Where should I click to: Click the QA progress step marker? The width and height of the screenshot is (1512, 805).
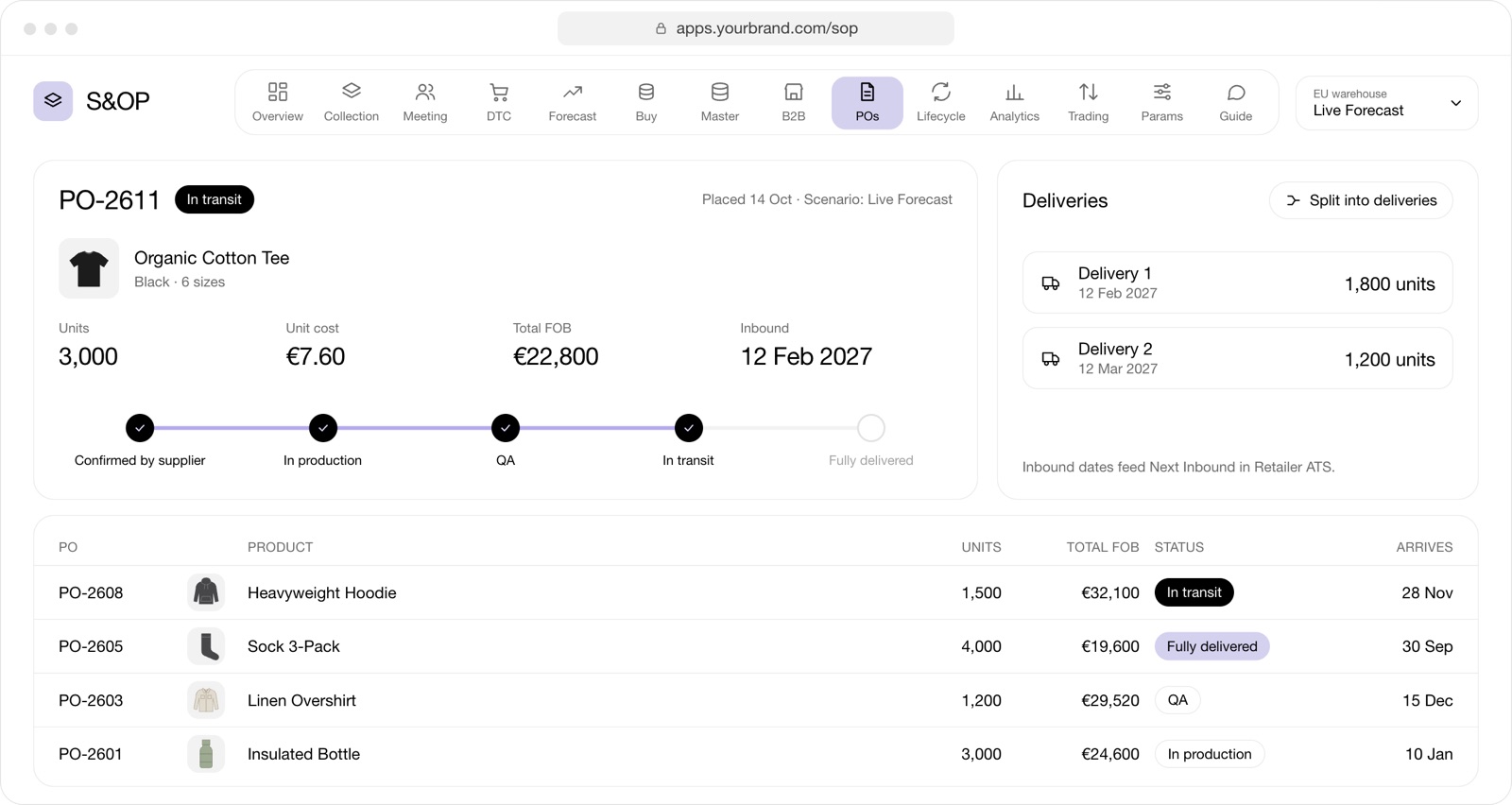pos(506,428)
